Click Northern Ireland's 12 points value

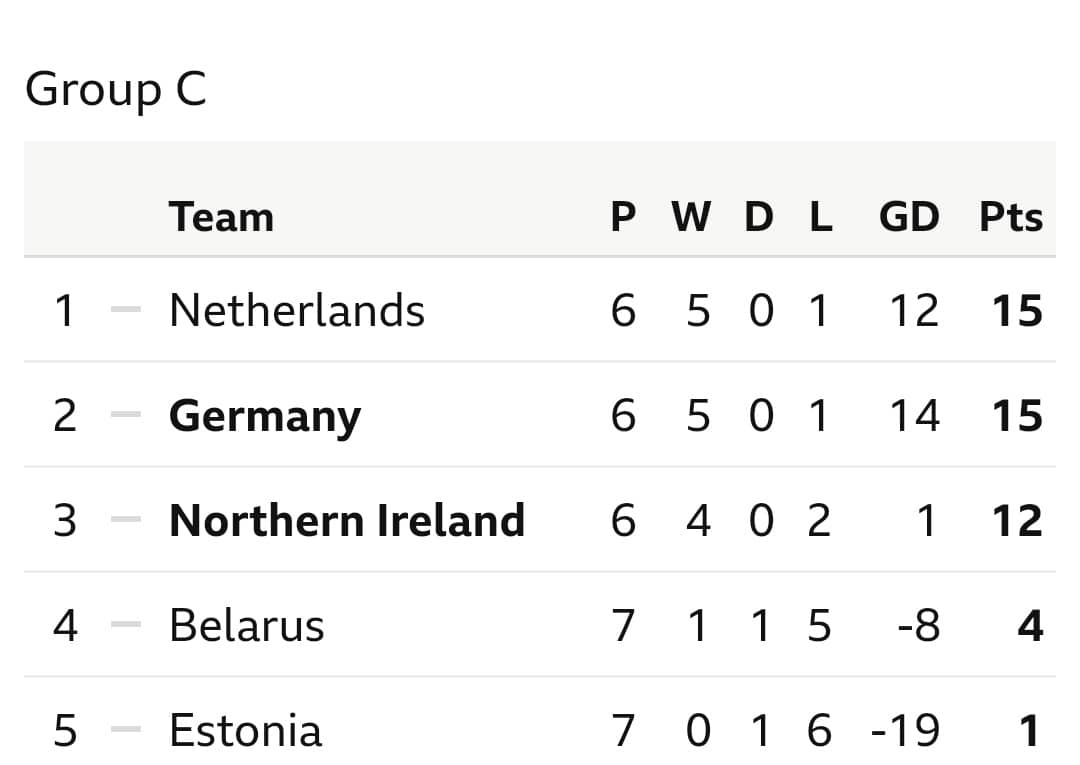point(1017,521)
